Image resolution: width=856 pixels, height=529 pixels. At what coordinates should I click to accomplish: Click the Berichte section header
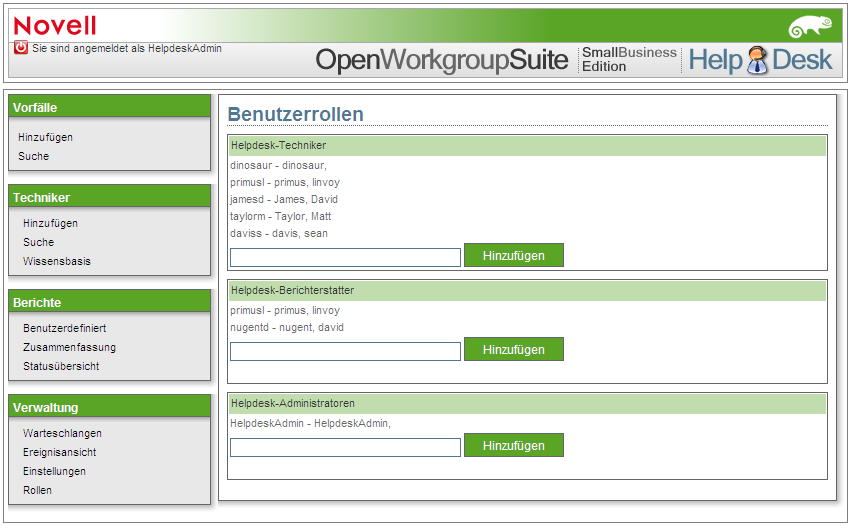tap(109, 301)
